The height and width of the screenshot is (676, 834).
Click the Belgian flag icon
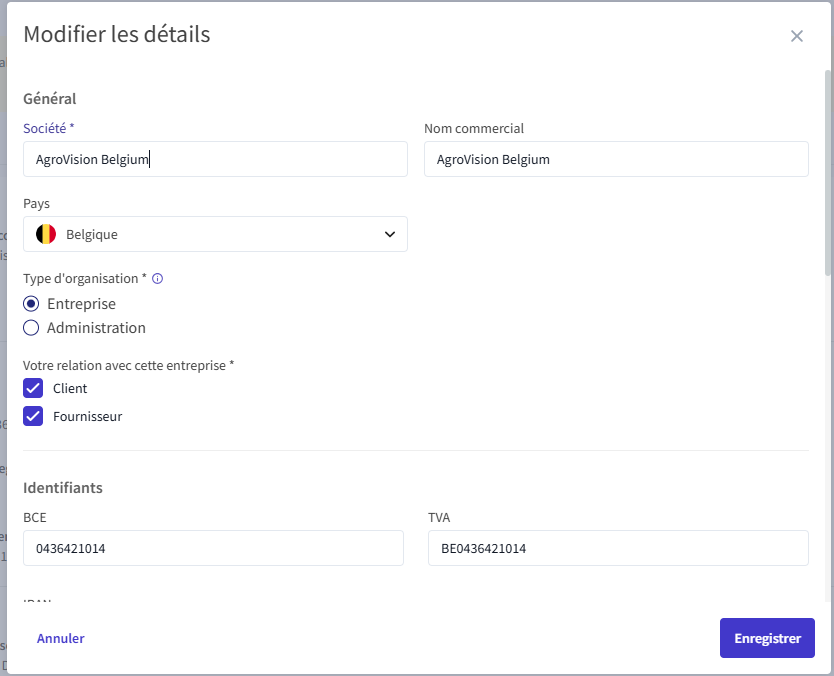[x=46, y=234]
